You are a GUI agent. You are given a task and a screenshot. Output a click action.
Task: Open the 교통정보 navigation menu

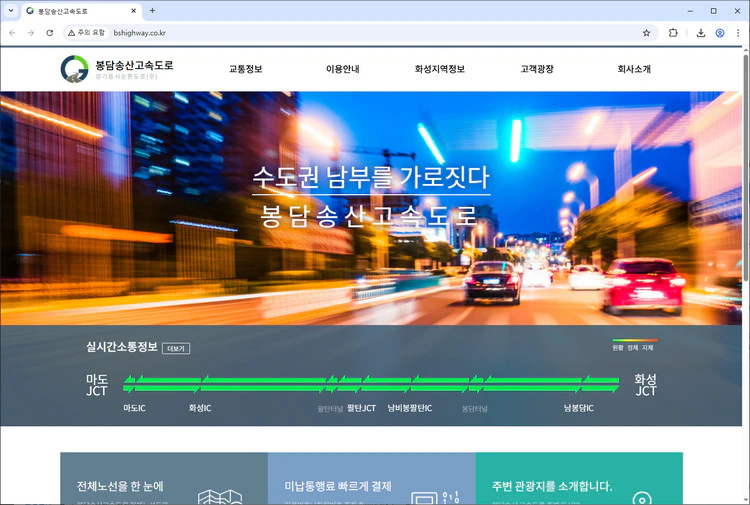pyautogui.click(x=245, y=69)
